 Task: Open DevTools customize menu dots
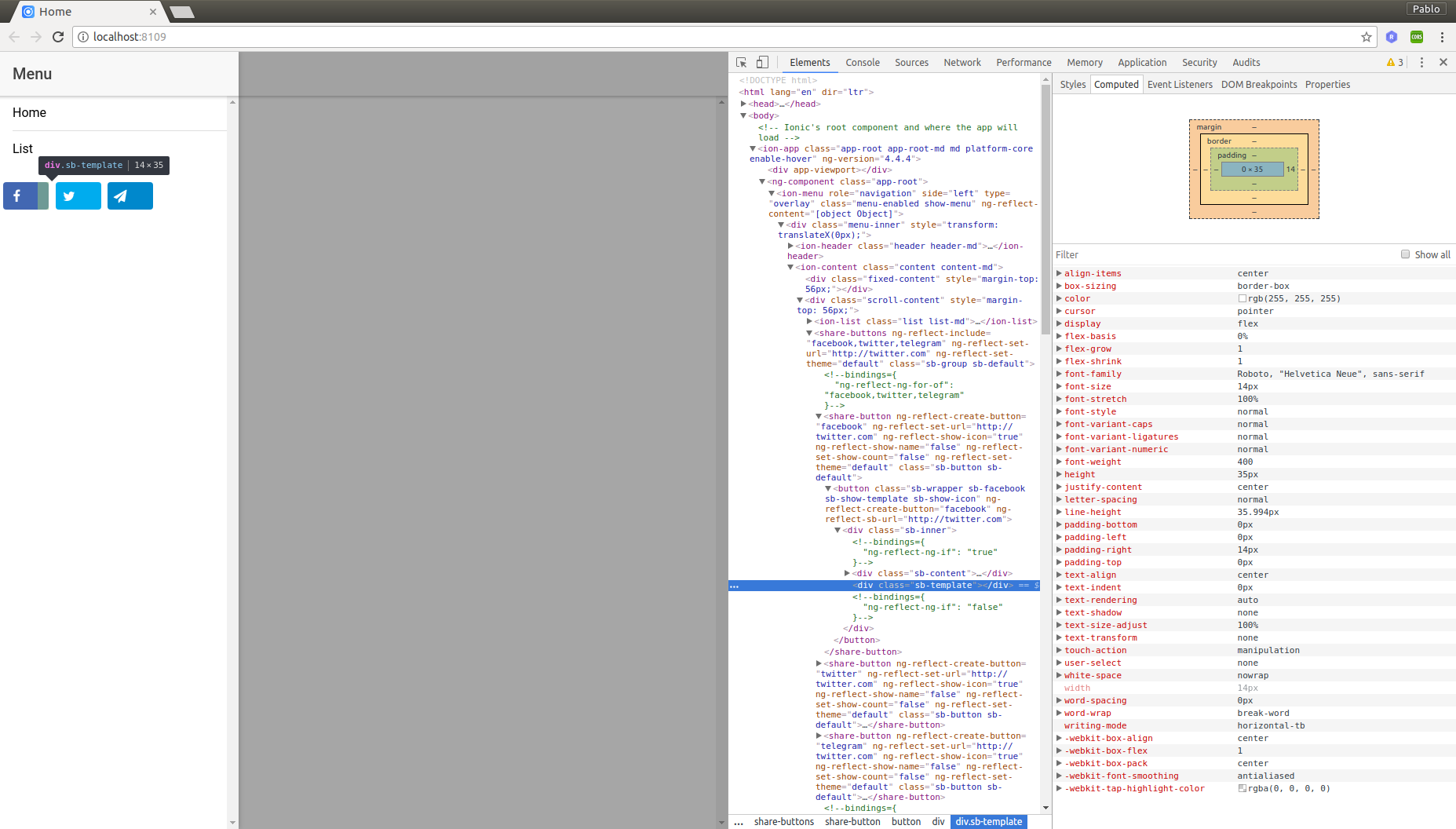(x=1421, y=63)
